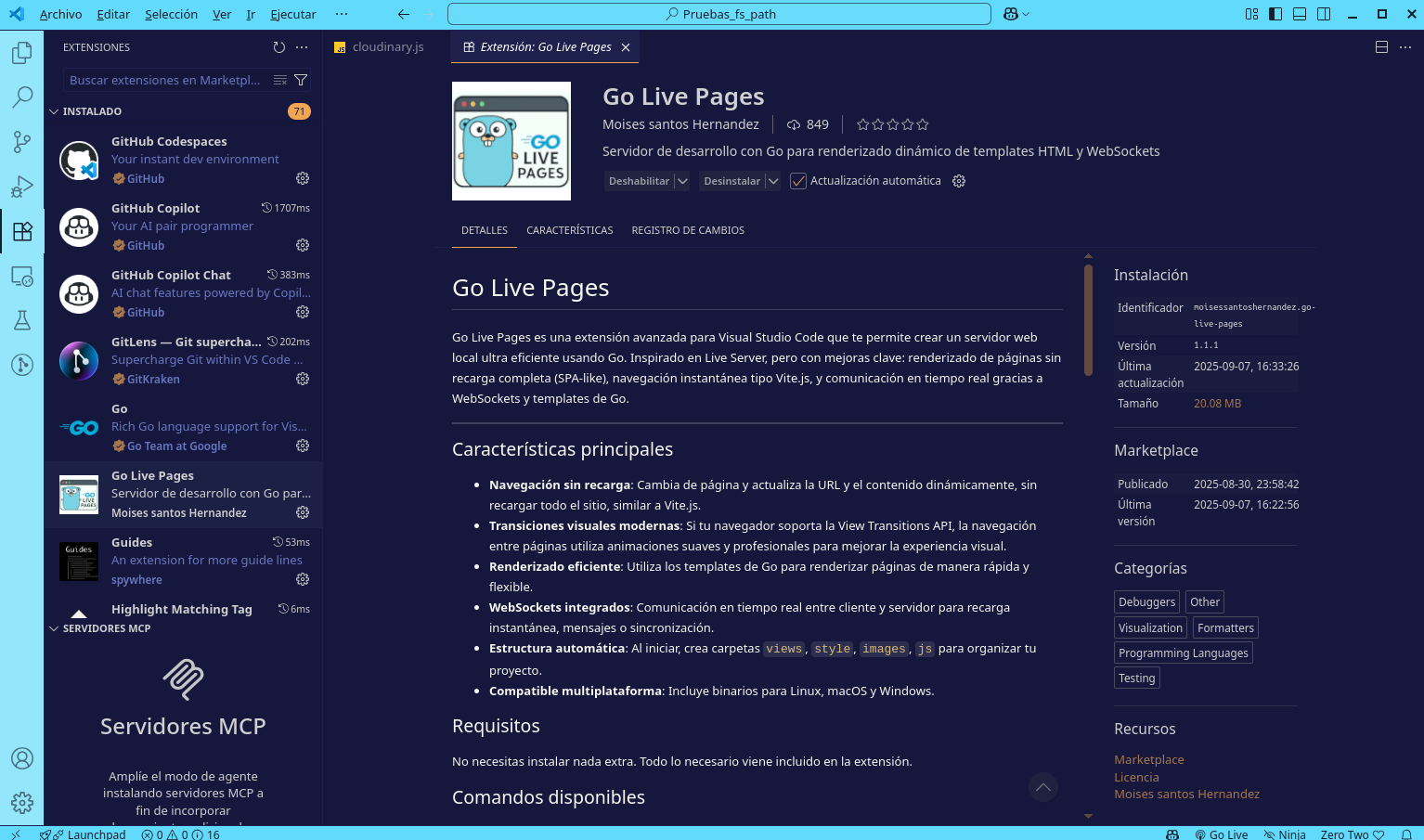The image size is (1424, 840).
Task: Open the Explorer view in activity bar
Action: [22, 53]
